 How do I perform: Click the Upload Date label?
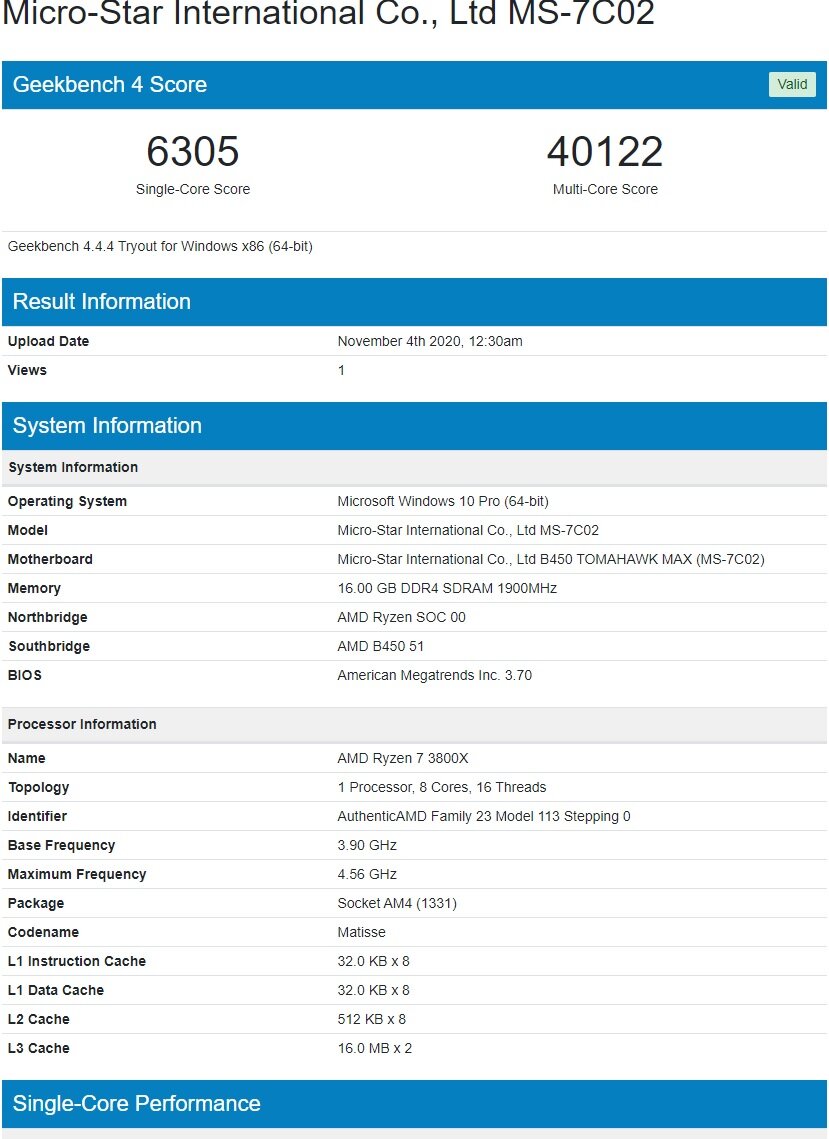click(48, 341)
